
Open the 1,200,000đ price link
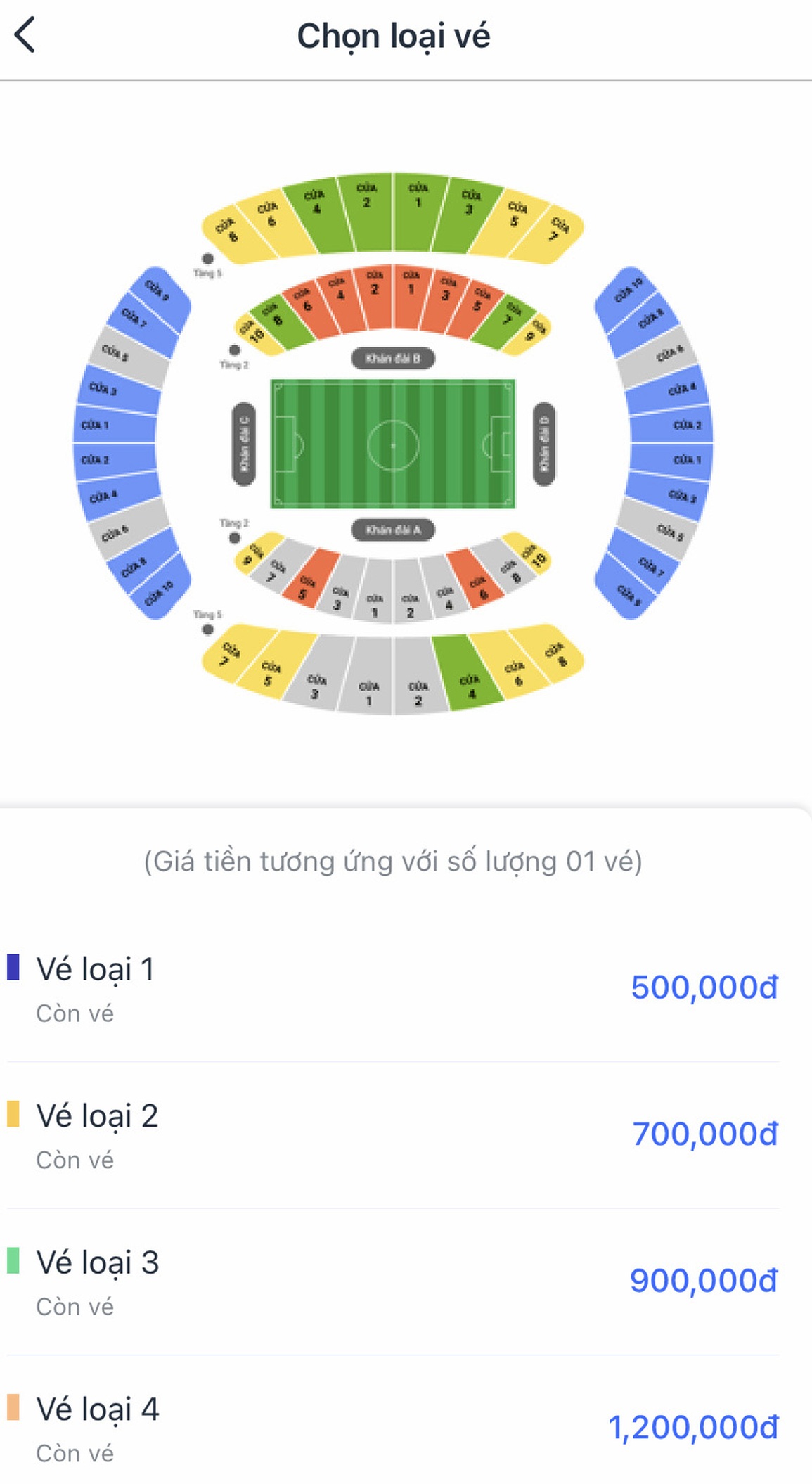(693, 1428)
